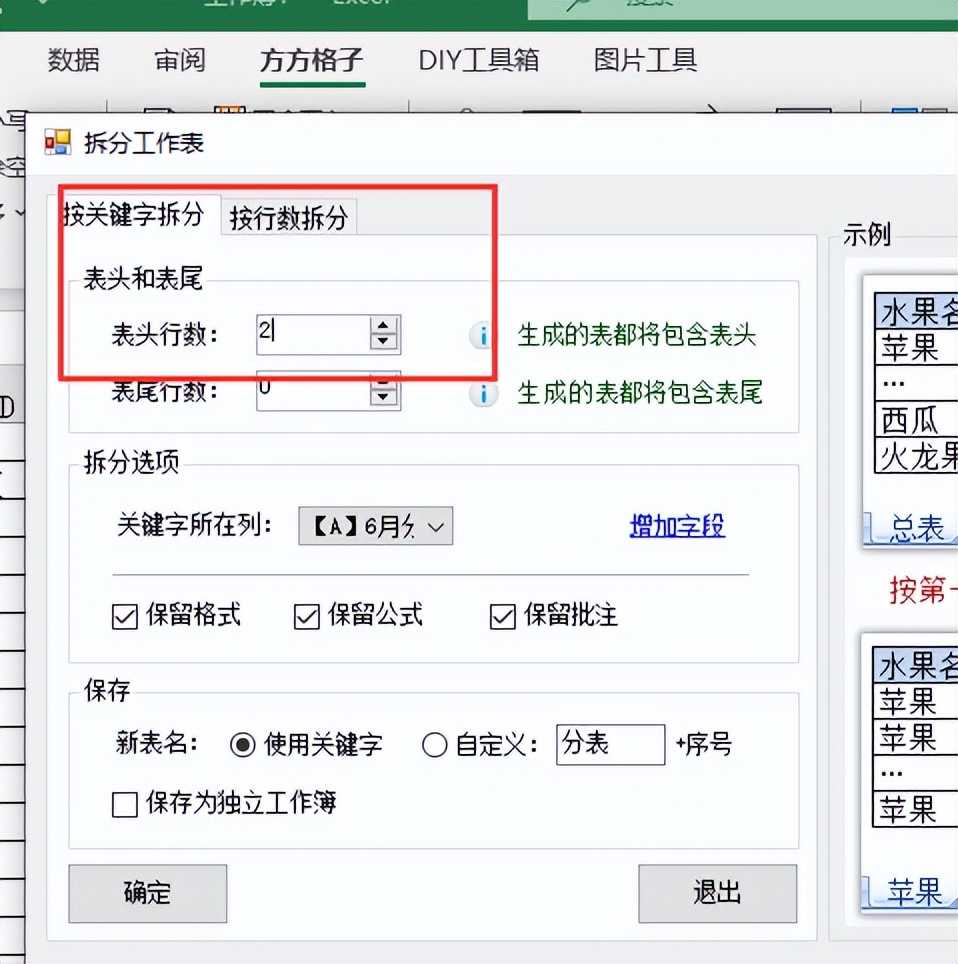This screenshot has height=964, width=958.
Task: Click the info icon beside 表头行数
Action: pos(482,336)
